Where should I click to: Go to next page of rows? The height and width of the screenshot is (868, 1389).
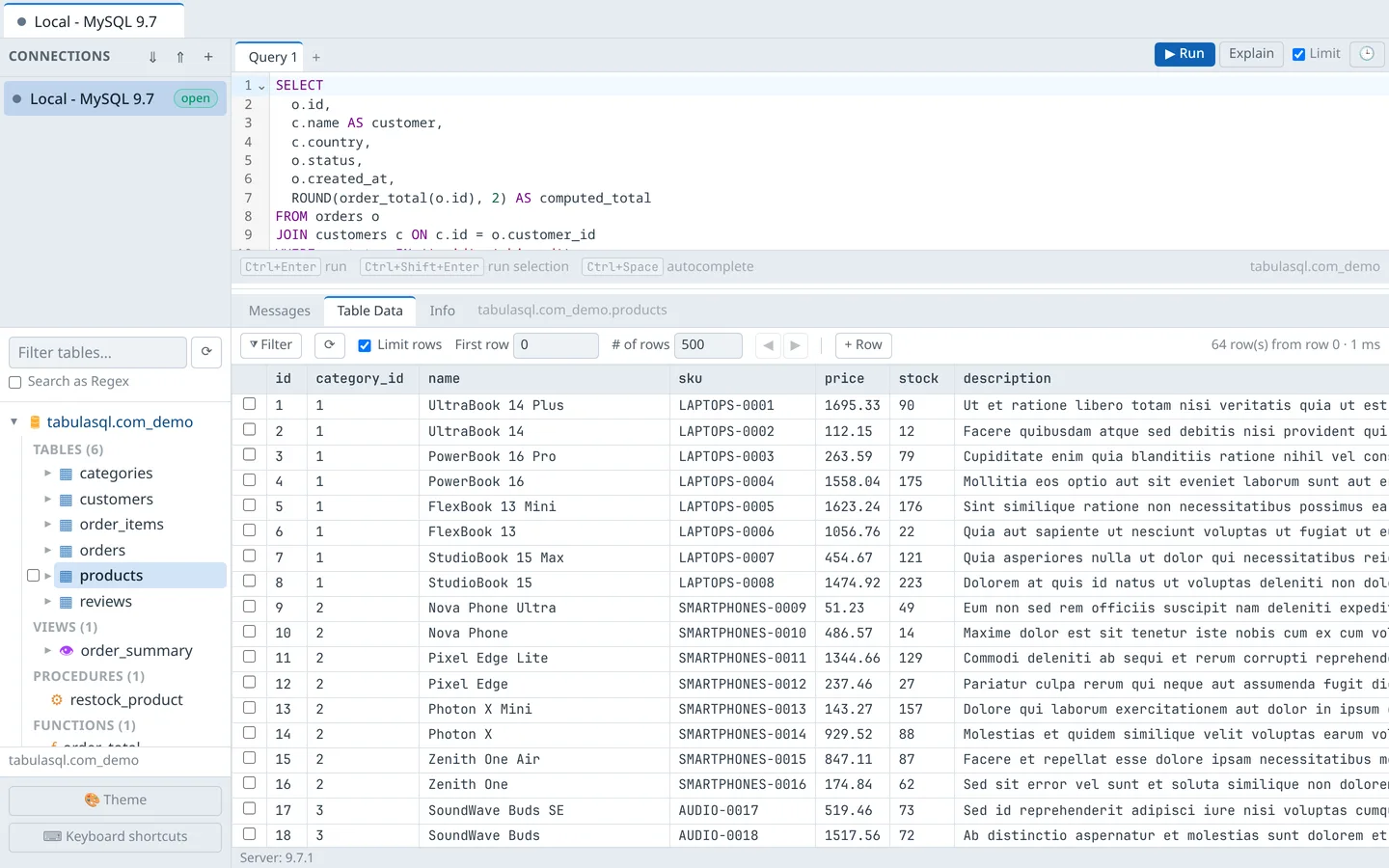click(x=795, y=345)
